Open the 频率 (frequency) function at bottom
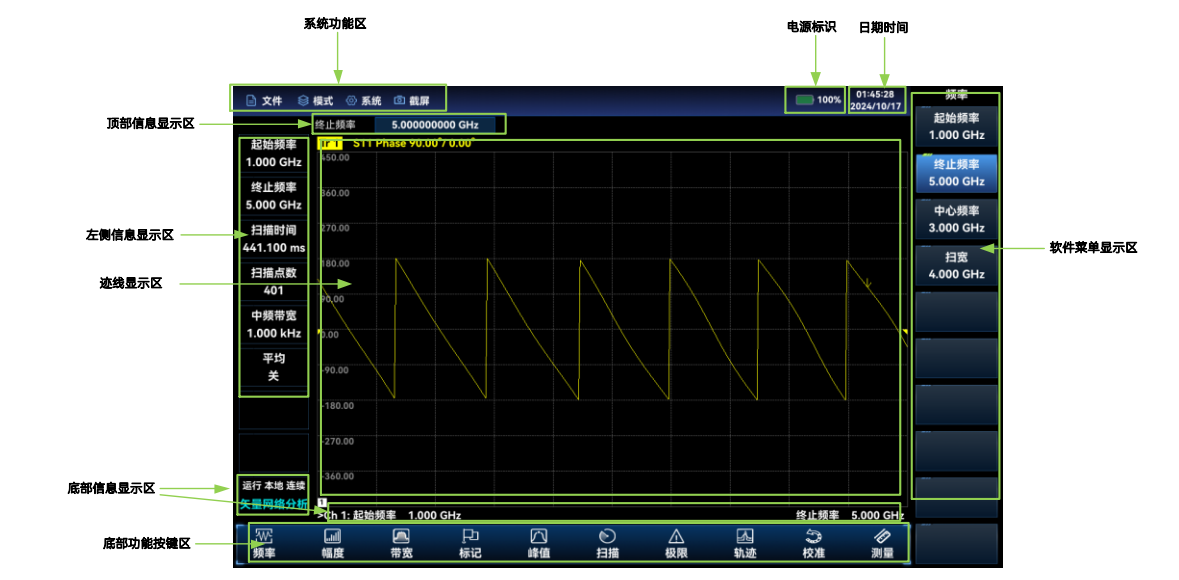This screenshot has height=580, width=1179. click(264, 543)
